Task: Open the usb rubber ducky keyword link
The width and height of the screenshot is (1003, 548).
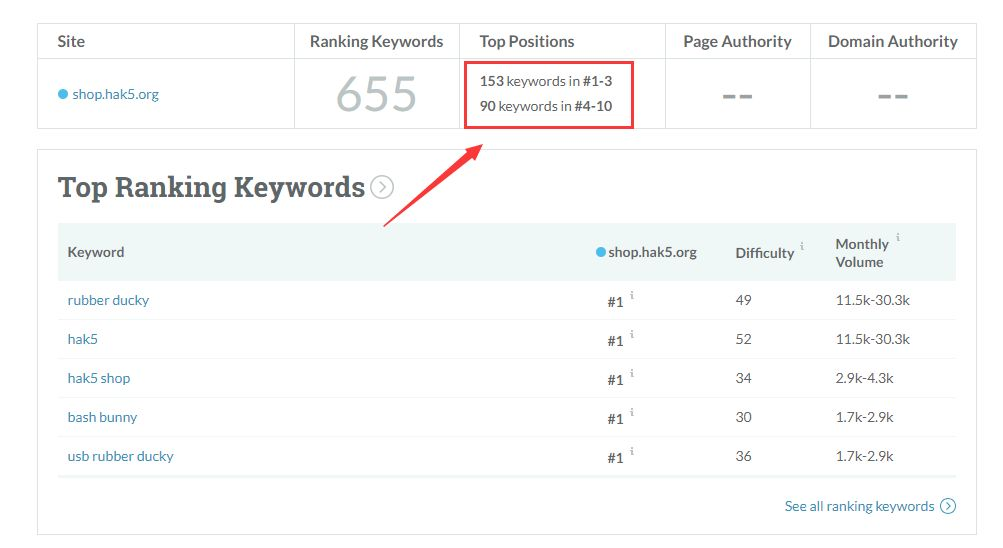Action: pyautogui.click(x=120, y=456)
